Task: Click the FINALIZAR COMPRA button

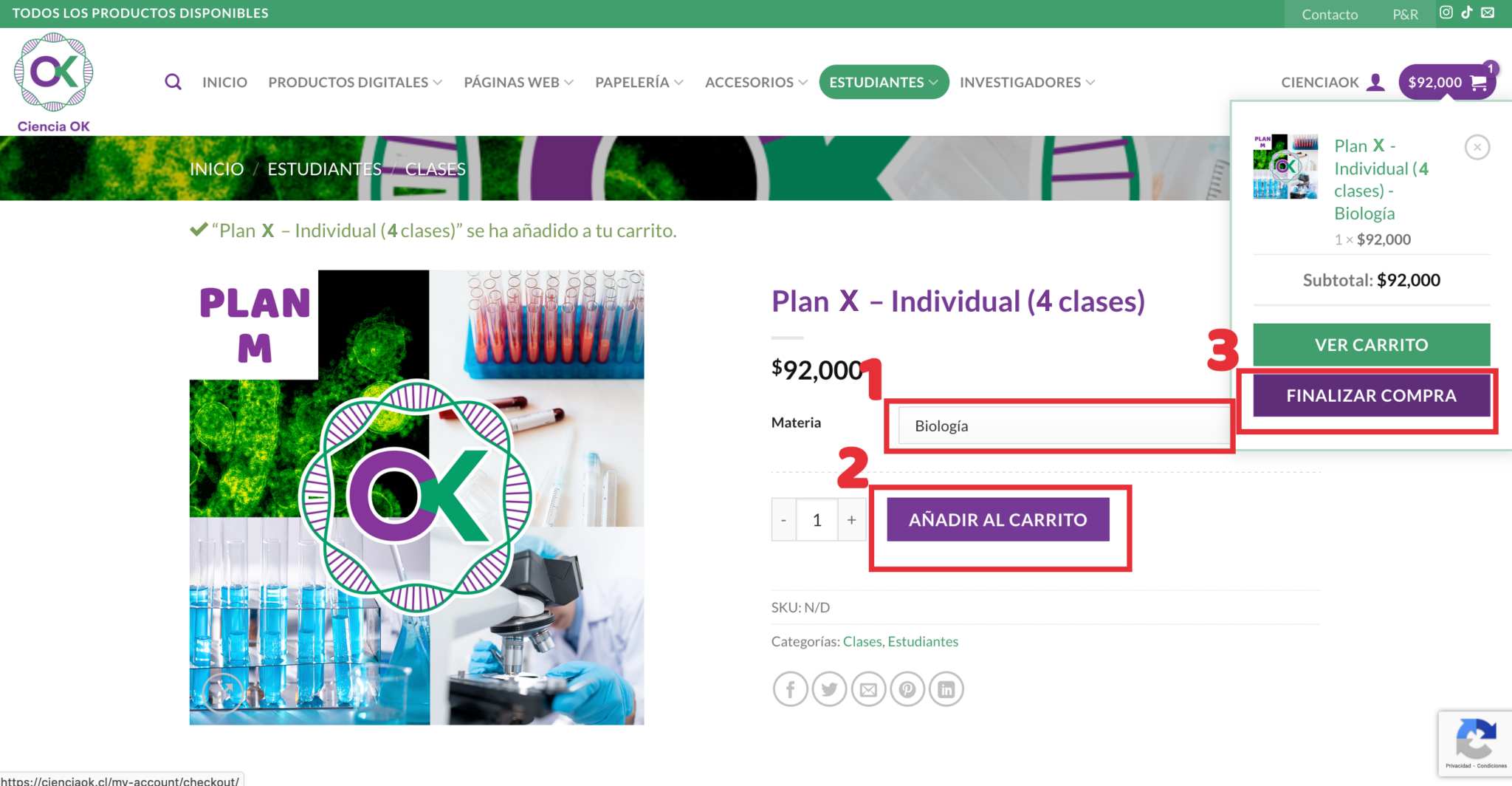Action: [x=1370, y=395]
